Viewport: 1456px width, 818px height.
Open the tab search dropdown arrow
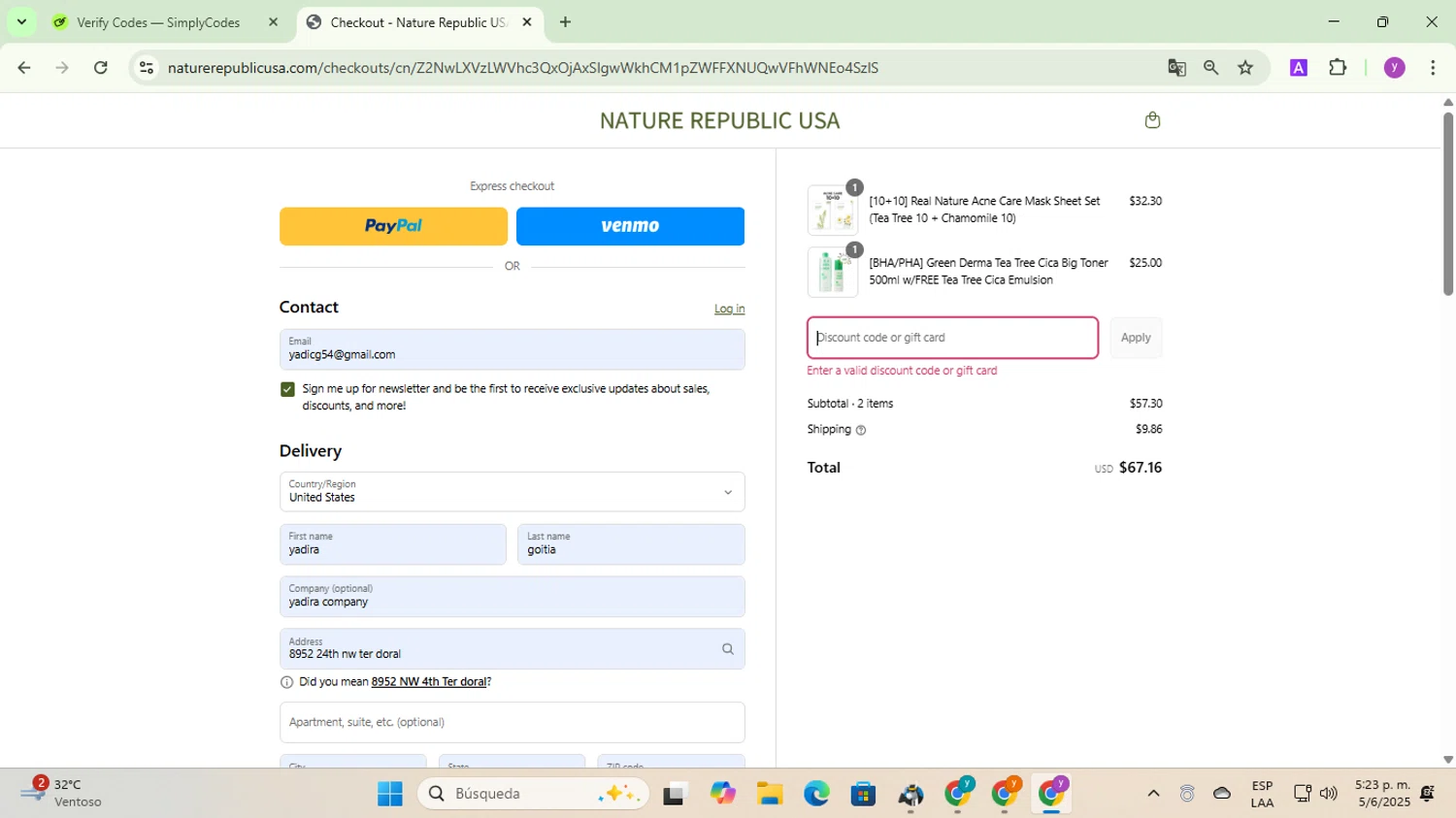click(21, 21)
